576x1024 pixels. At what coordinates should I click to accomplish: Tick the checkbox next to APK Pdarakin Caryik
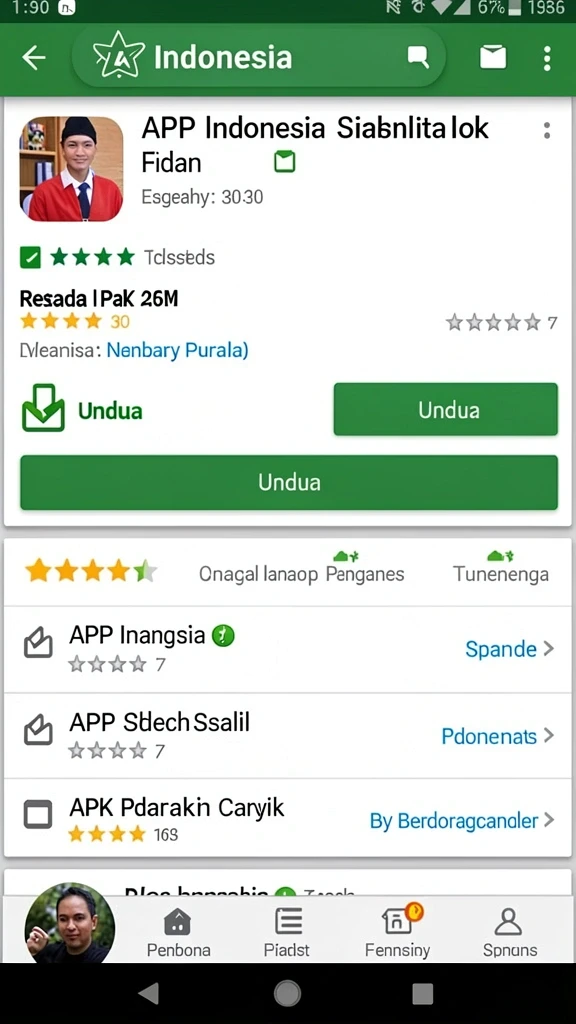[x=38, y=814]
